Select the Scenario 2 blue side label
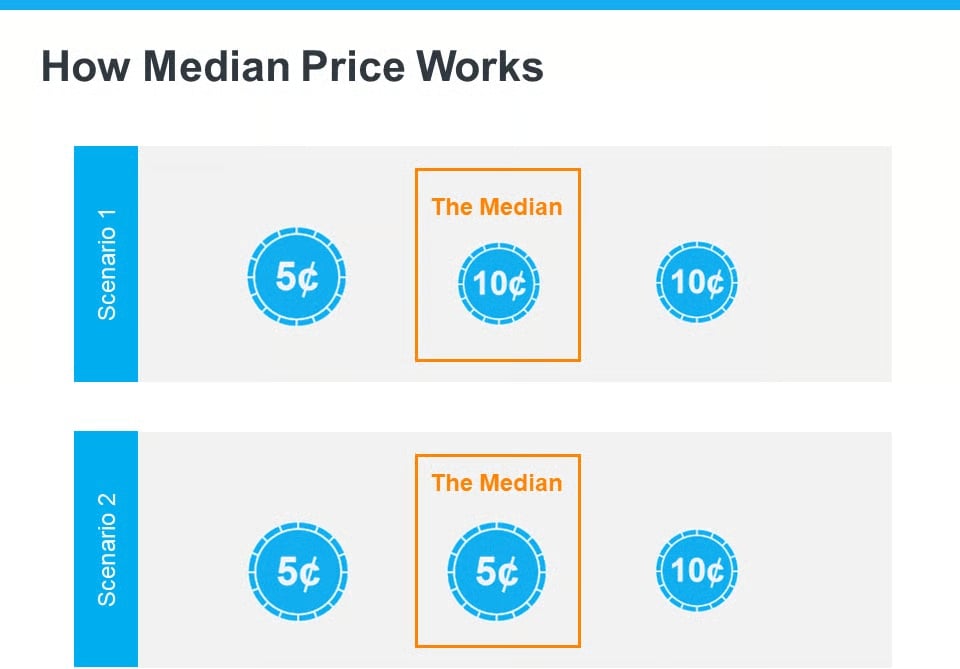This screenshot has height=669, width=960. tap(106, 549)
